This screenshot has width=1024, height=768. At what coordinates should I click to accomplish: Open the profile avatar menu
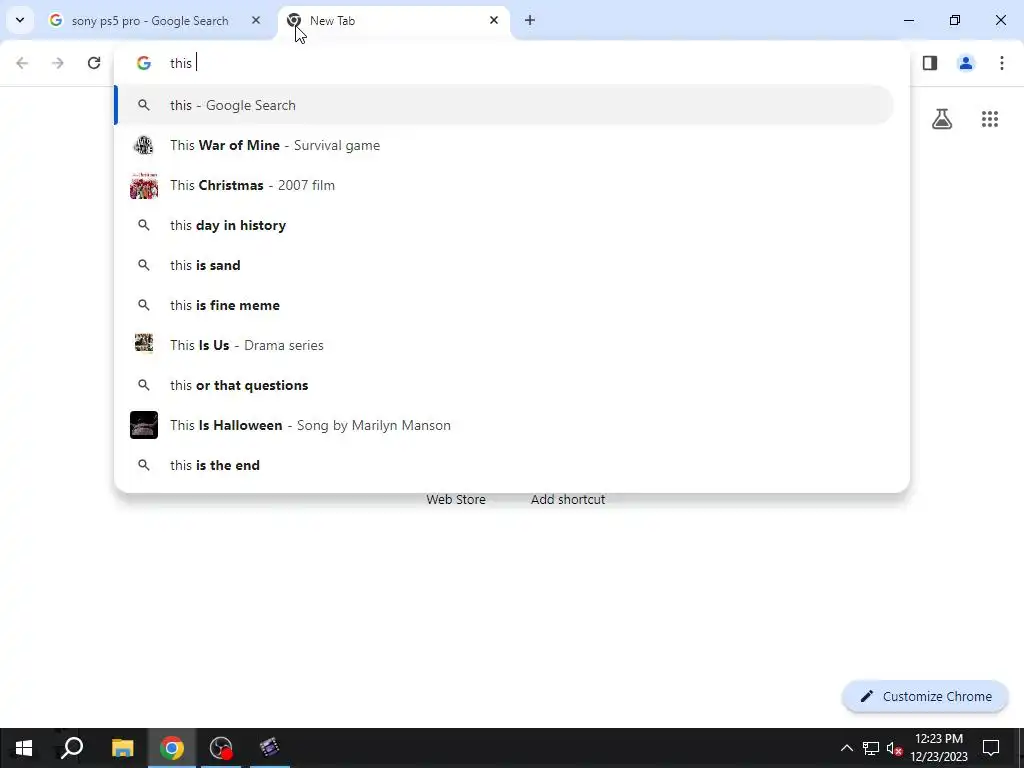tap(966, 63)
